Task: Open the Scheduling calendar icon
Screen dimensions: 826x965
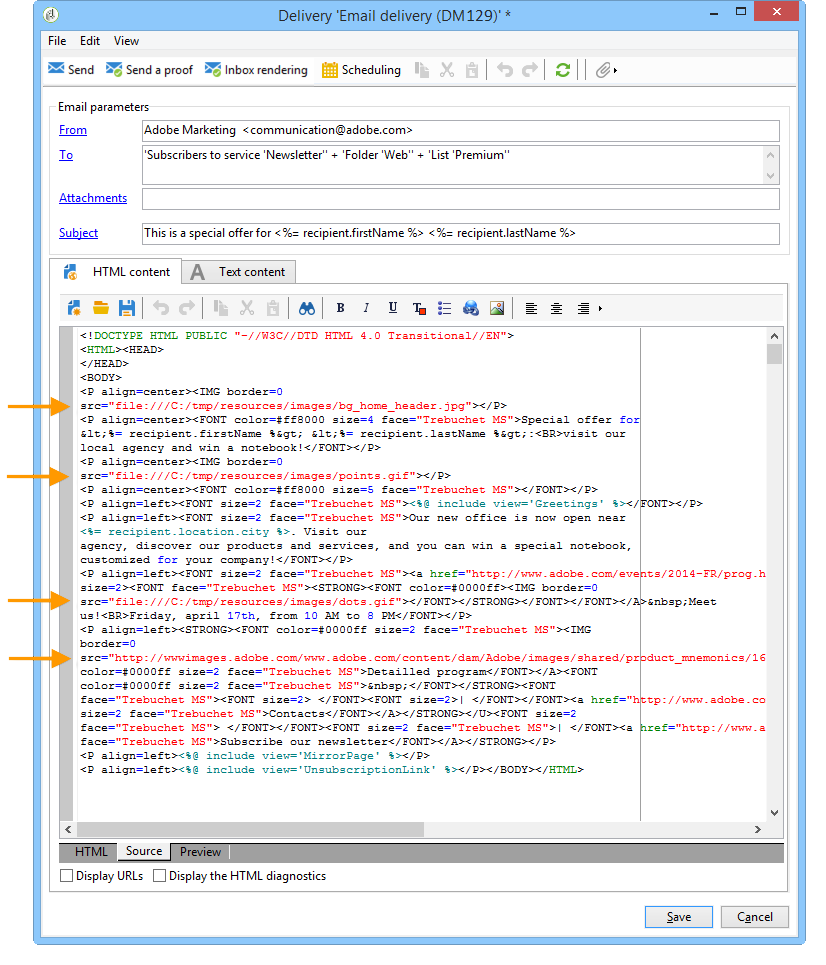Action: tap(330, 70)
